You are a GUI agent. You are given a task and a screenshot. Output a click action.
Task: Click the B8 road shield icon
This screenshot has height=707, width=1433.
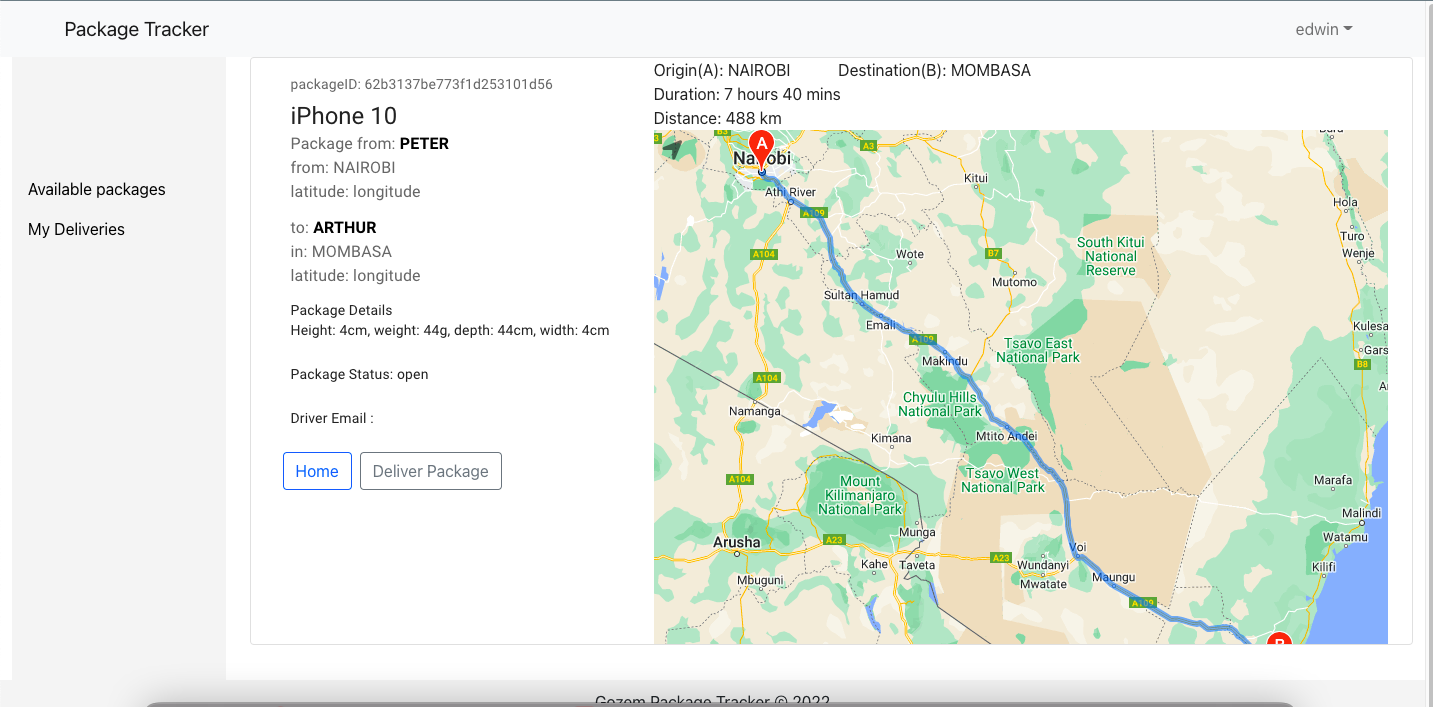(x=1361, y=364)
